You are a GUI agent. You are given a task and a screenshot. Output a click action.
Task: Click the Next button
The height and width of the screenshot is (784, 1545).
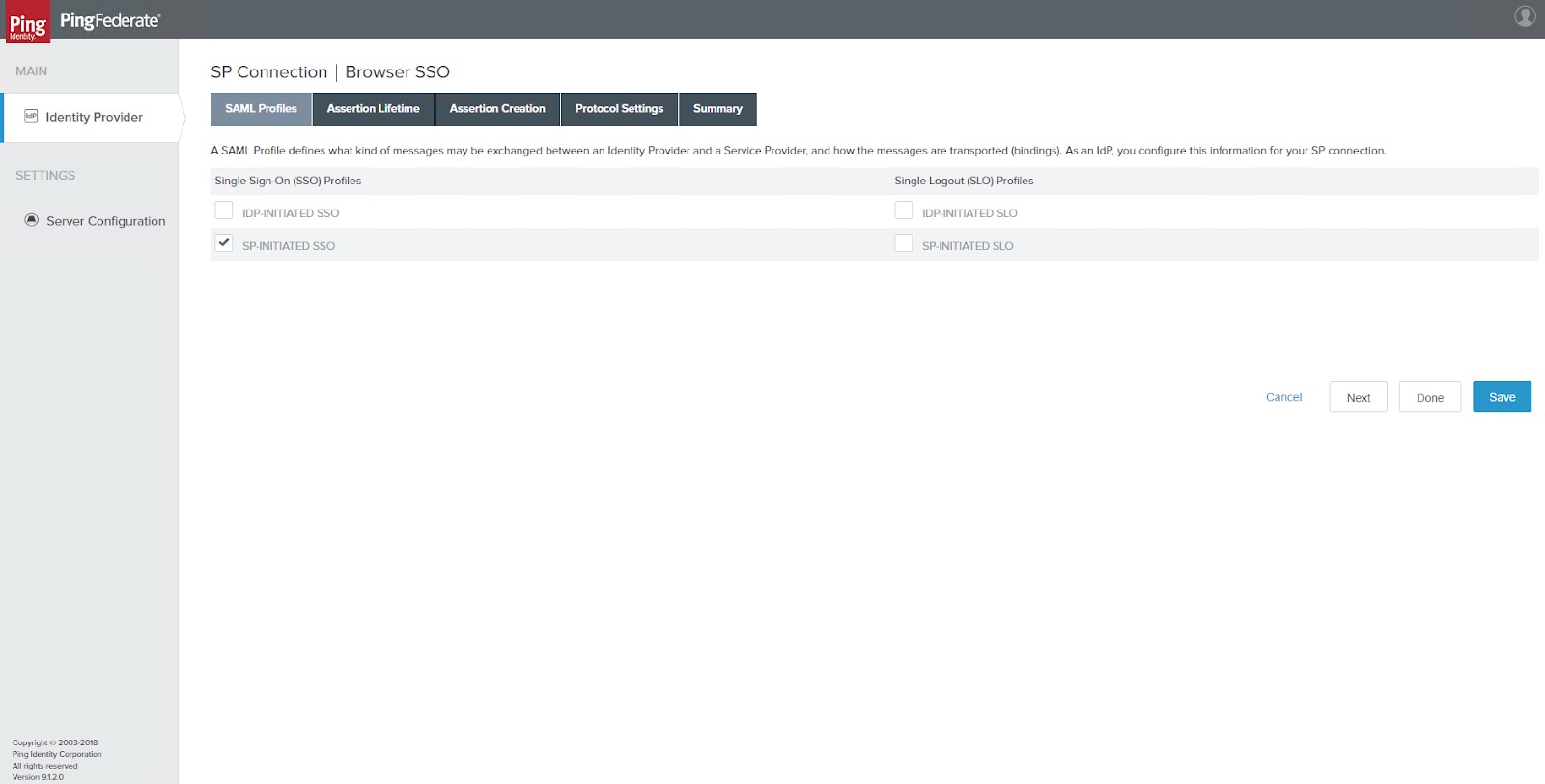click(x=1358, y=398)
